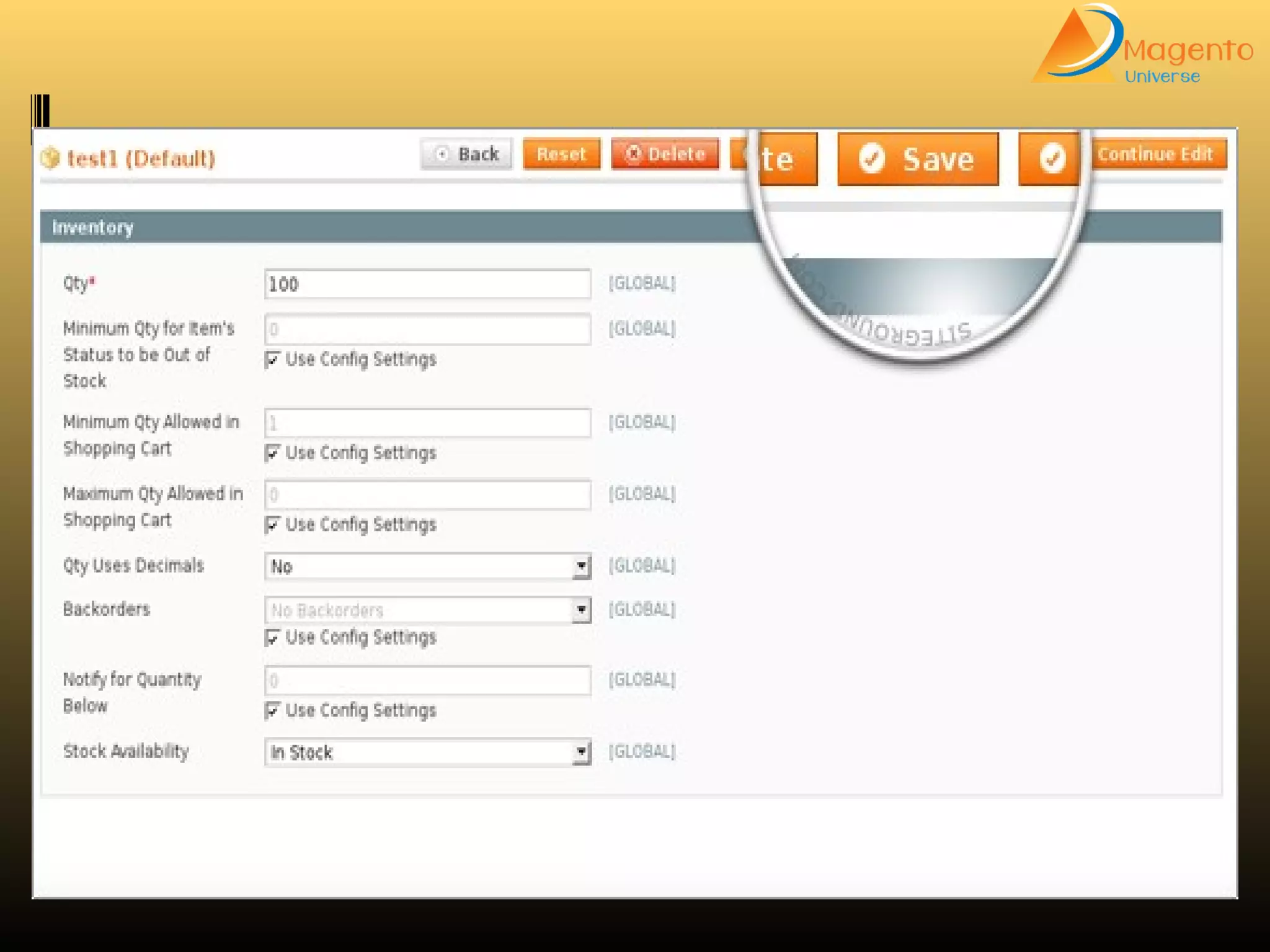Open the Stock Availability dropdown
The width and height of the screenshot is (1270, 952).
coord(428,752)
